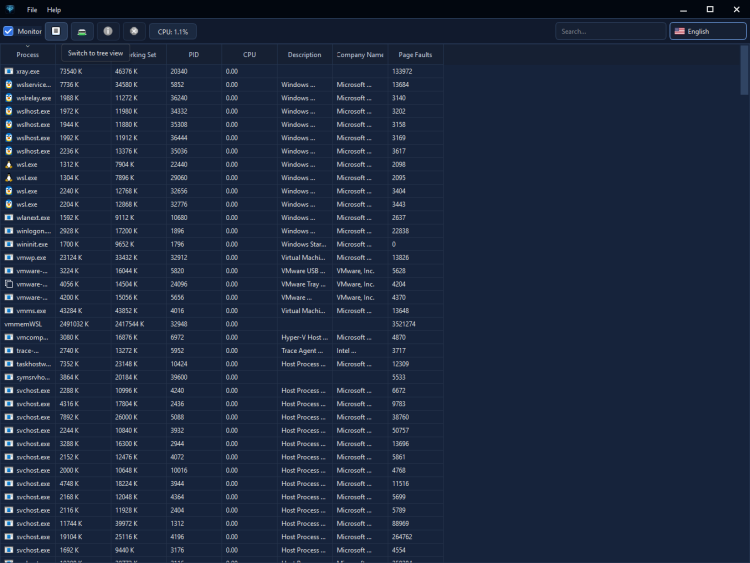Click icon of svchost.exe PID 1312
Screen dimensions: 750x563
coord(9,524)
